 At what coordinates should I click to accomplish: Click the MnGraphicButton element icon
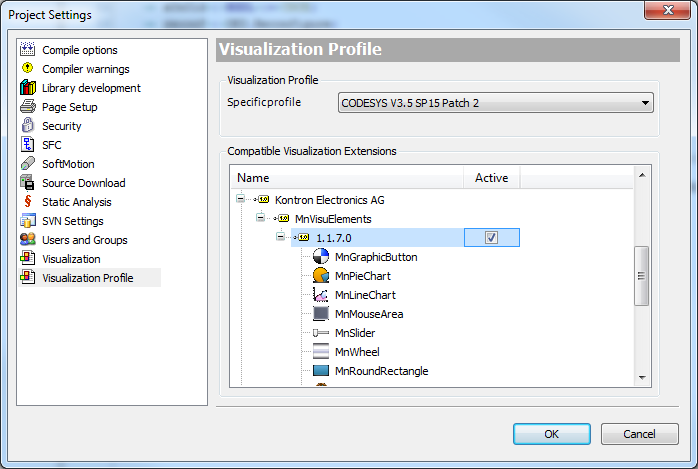click(321, 257)
